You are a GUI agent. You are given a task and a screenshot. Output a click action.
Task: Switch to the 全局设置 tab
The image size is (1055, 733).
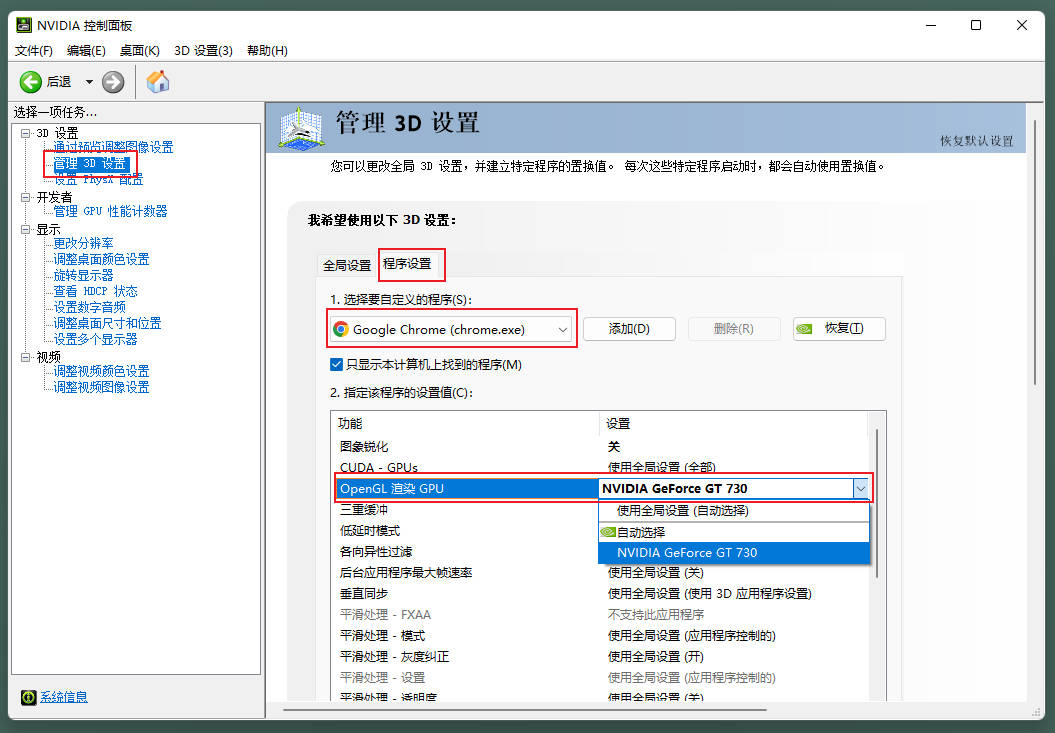[x=346, y=265]
